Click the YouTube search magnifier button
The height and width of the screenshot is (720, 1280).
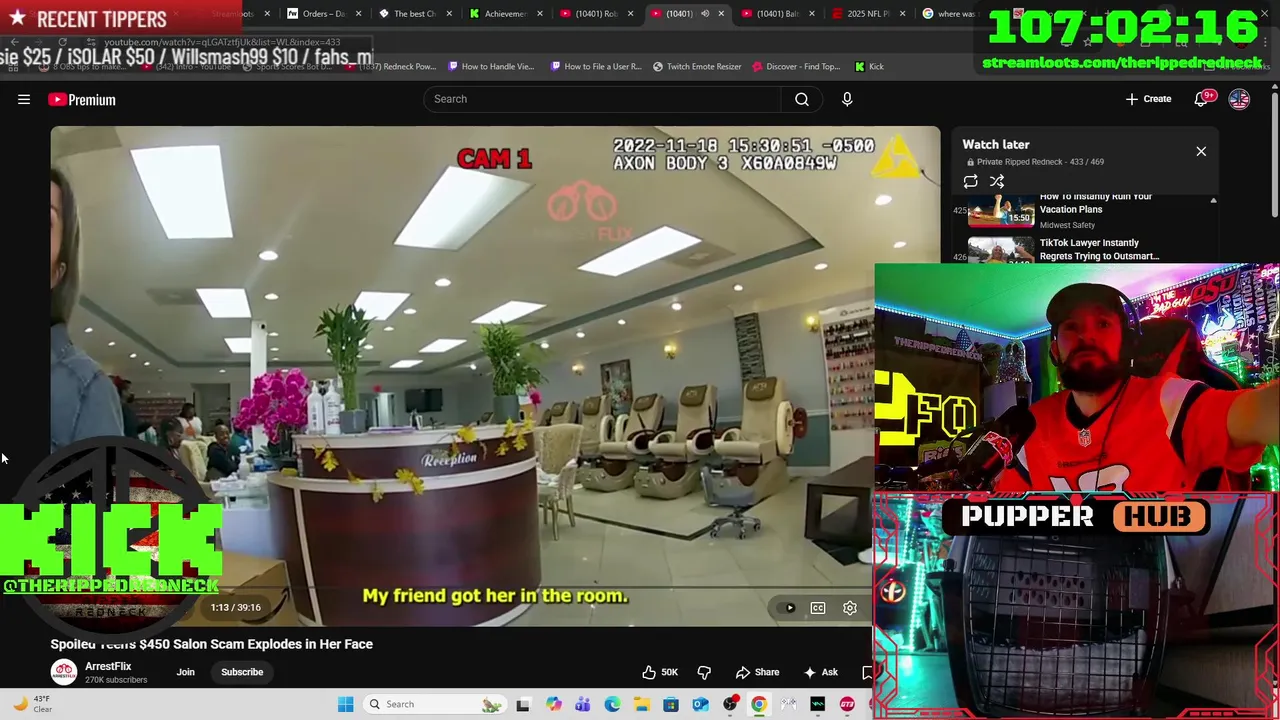click(801, 99)
